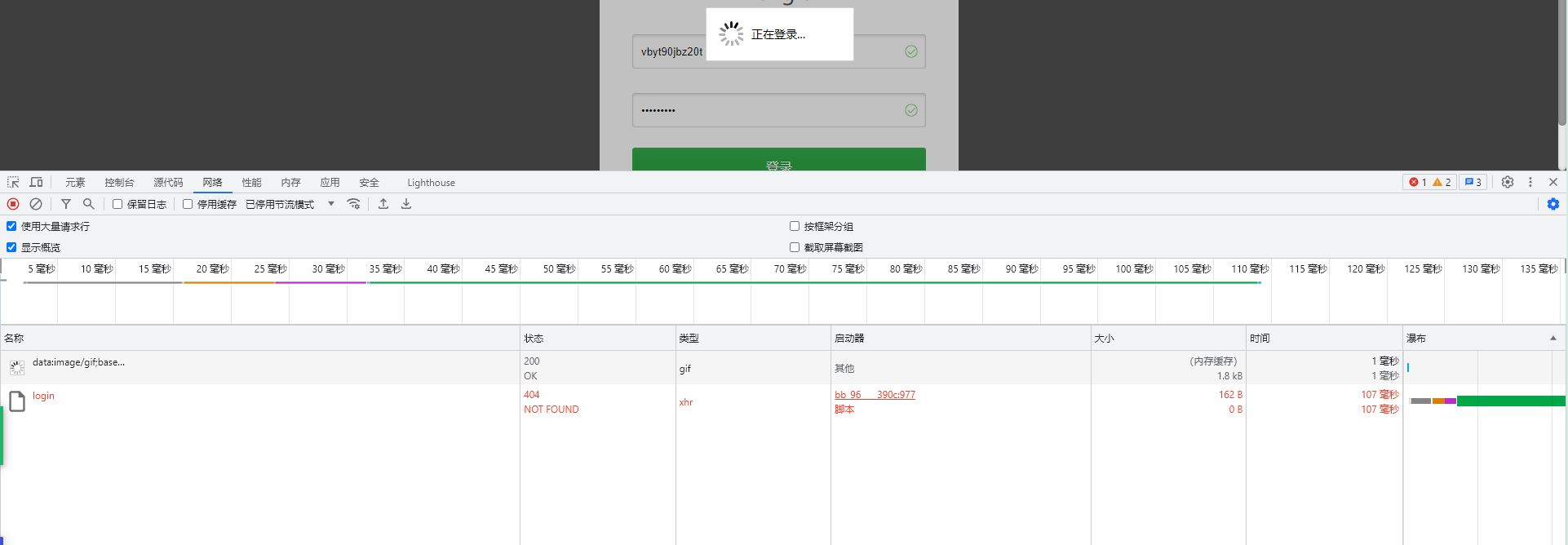
Task: Open the network search icon
Action: tap(89, 204)
